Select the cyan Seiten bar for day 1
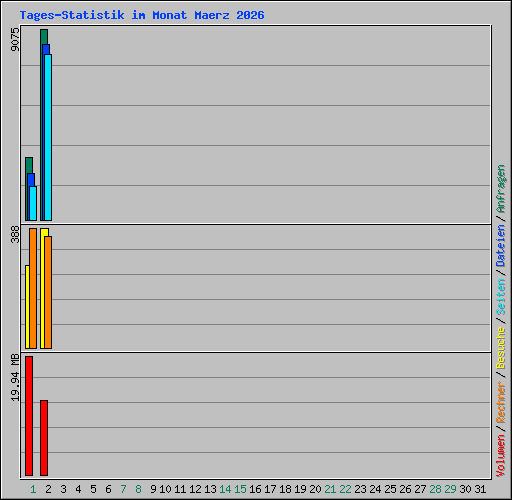Image resolution: width=512 pixels, height=500 pixels. click(34, 203)
